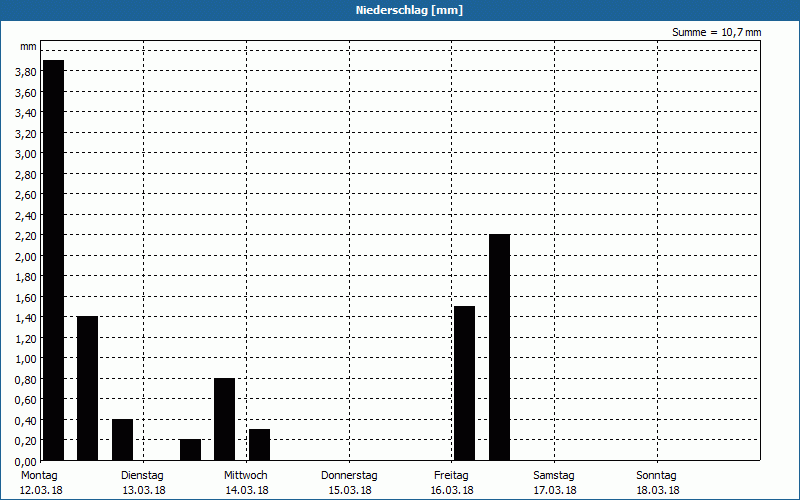Click the Friday bar reaching 2,20 mm
This screenshot has width=800, height=500.
tap(499, 347)
